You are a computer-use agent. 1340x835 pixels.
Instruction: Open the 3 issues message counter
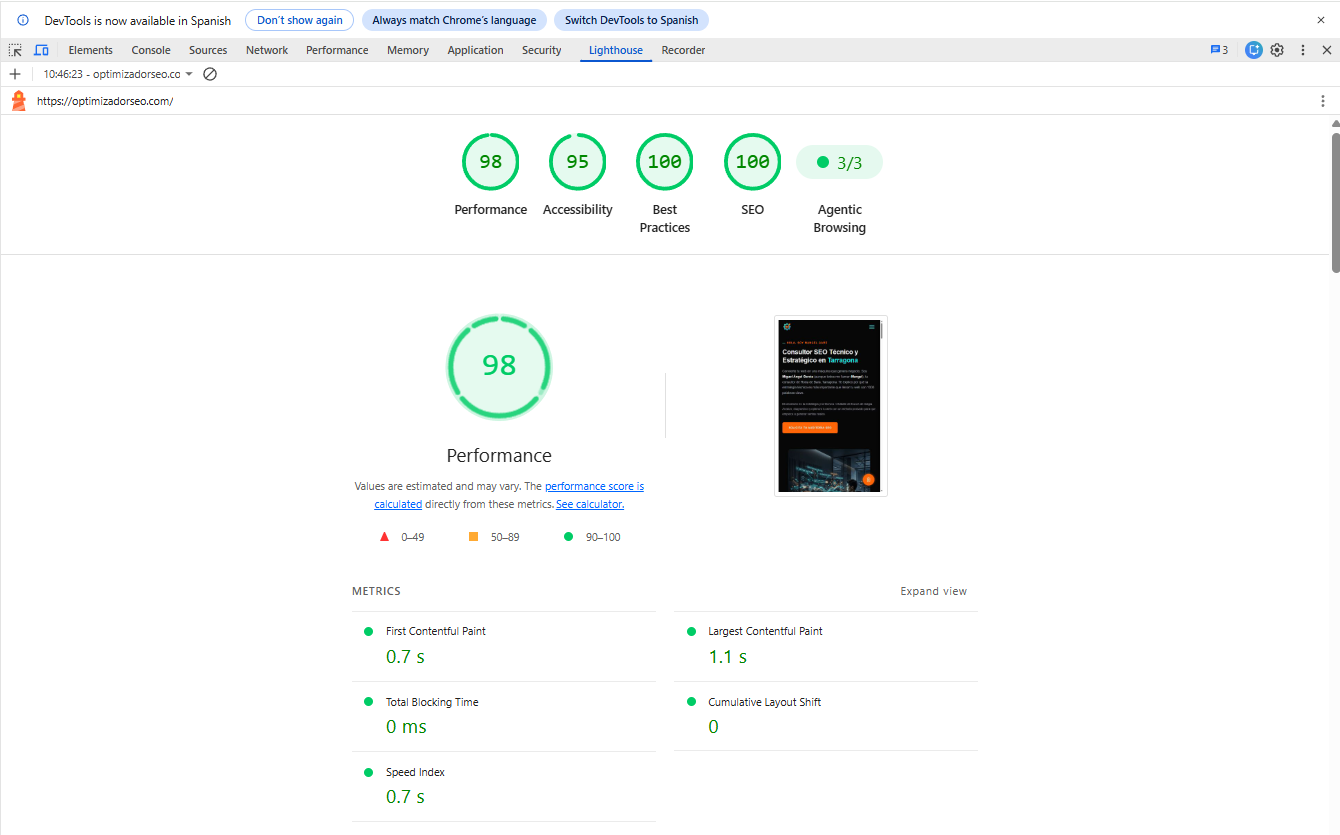(1219, 50)
